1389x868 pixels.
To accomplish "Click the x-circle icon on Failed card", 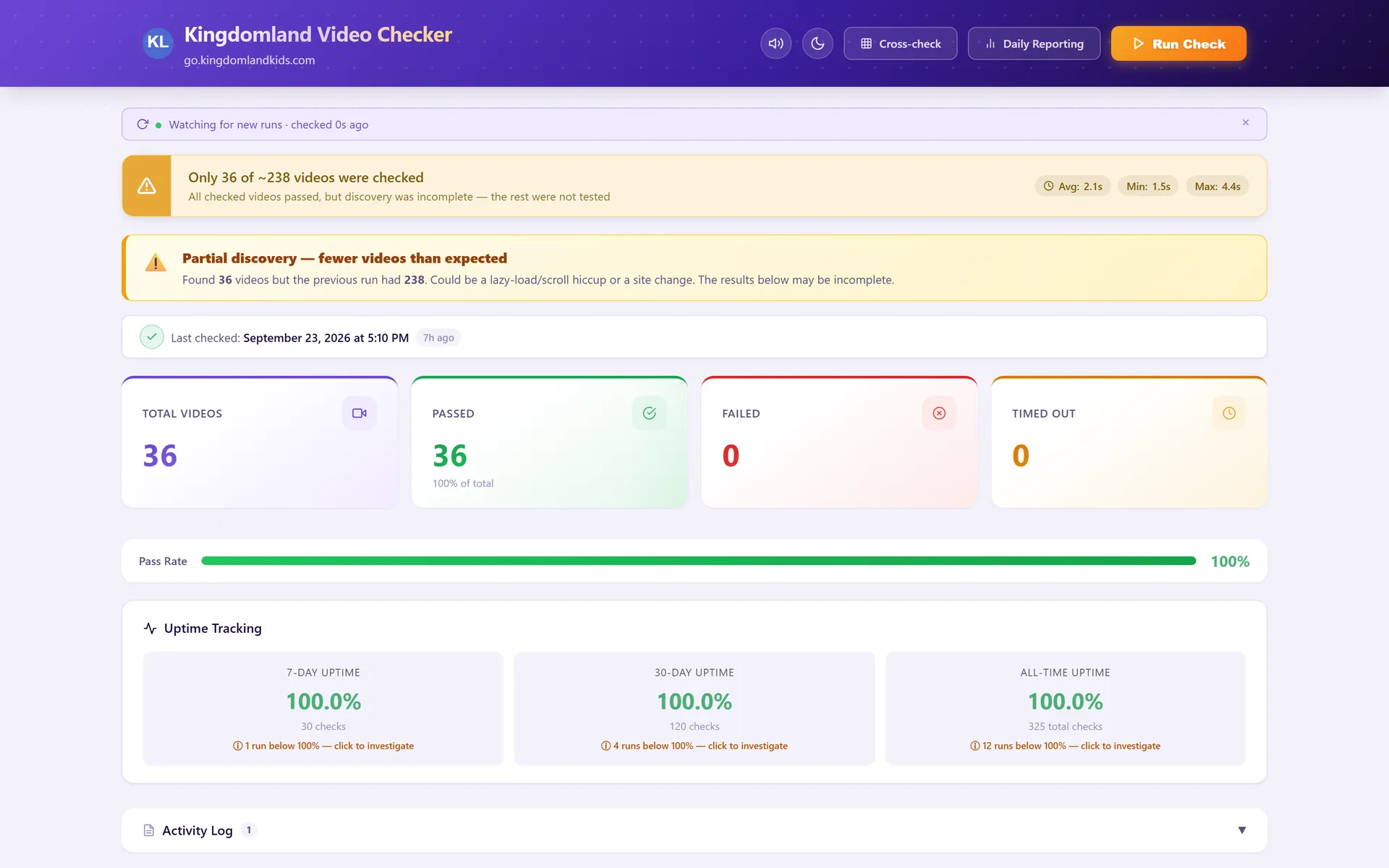I will pos(939,413).
